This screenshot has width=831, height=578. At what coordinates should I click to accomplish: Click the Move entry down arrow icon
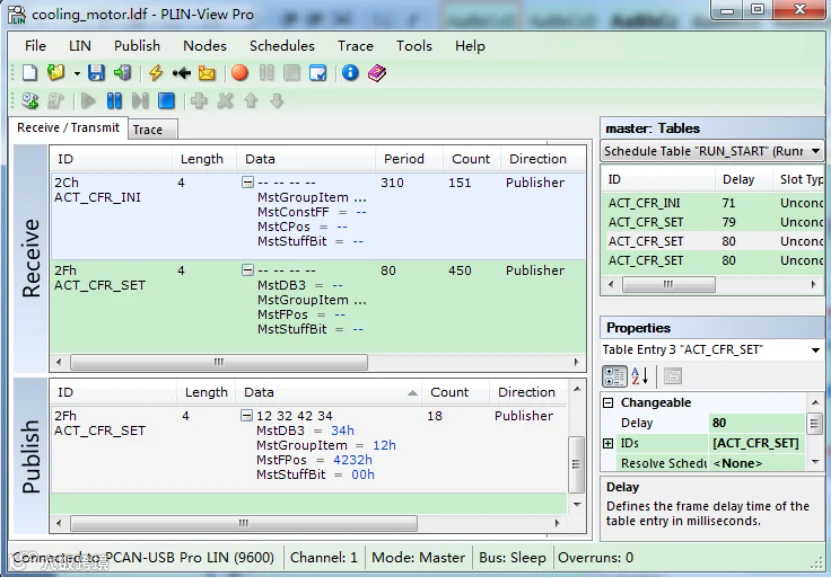coord(277,101)
